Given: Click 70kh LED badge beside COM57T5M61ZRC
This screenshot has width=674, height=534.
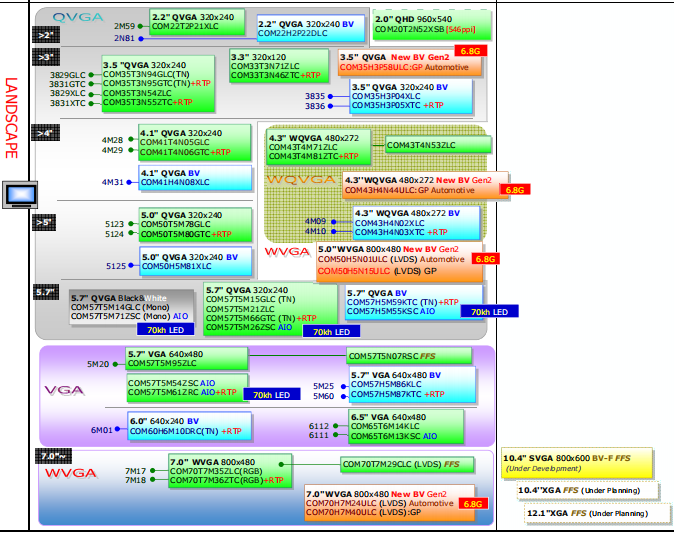Looking at the screenshot, I should pyautogui.click(x=272, y=395).
